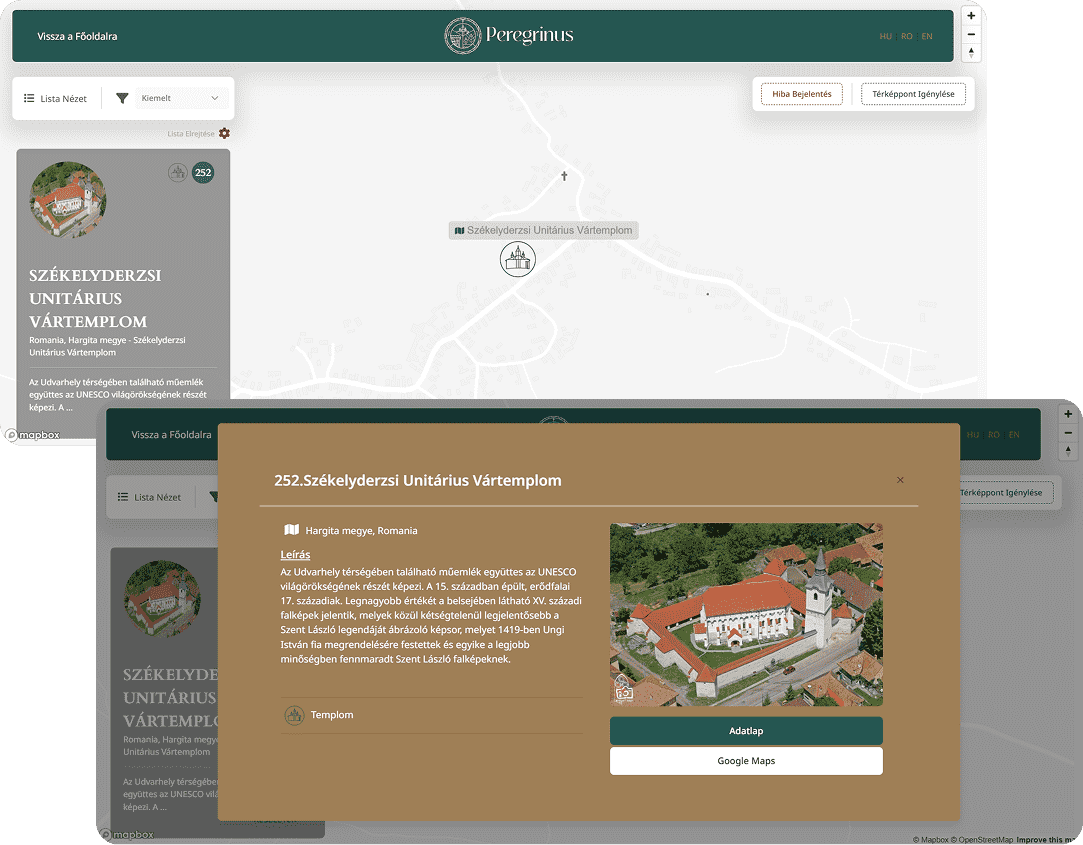Viewport: 1083px width, 845px height.
Task: Click the Leírás heading in the dialog
Action: pyautogui.click(x=295, y=555)
